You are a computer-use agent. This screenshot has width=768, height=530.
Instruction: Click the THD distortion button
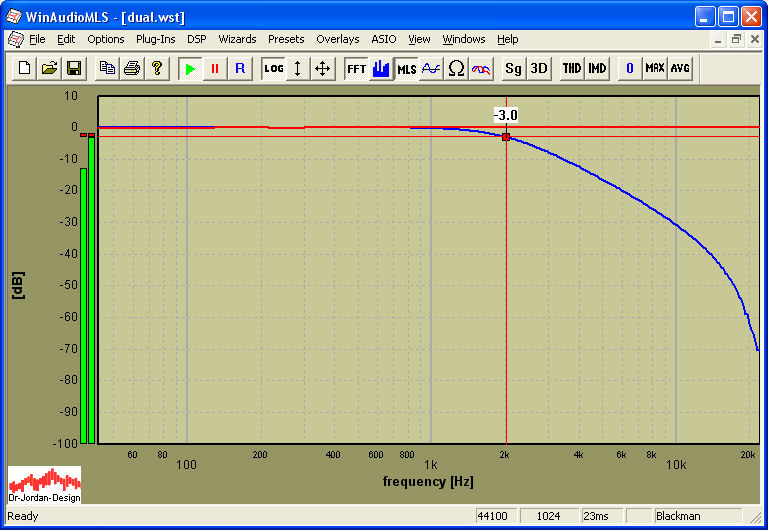(x=571, y=68)
